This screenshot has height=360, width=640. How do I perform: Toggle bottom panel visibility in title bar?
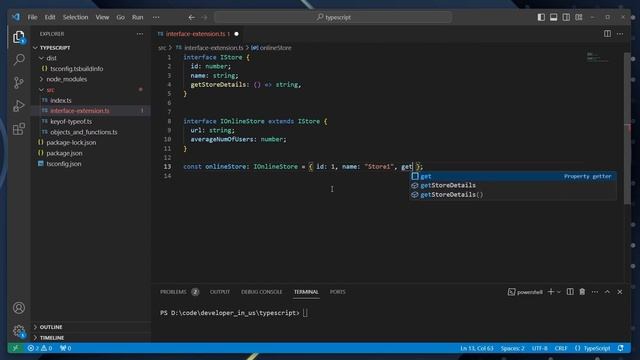click(553, 17)
